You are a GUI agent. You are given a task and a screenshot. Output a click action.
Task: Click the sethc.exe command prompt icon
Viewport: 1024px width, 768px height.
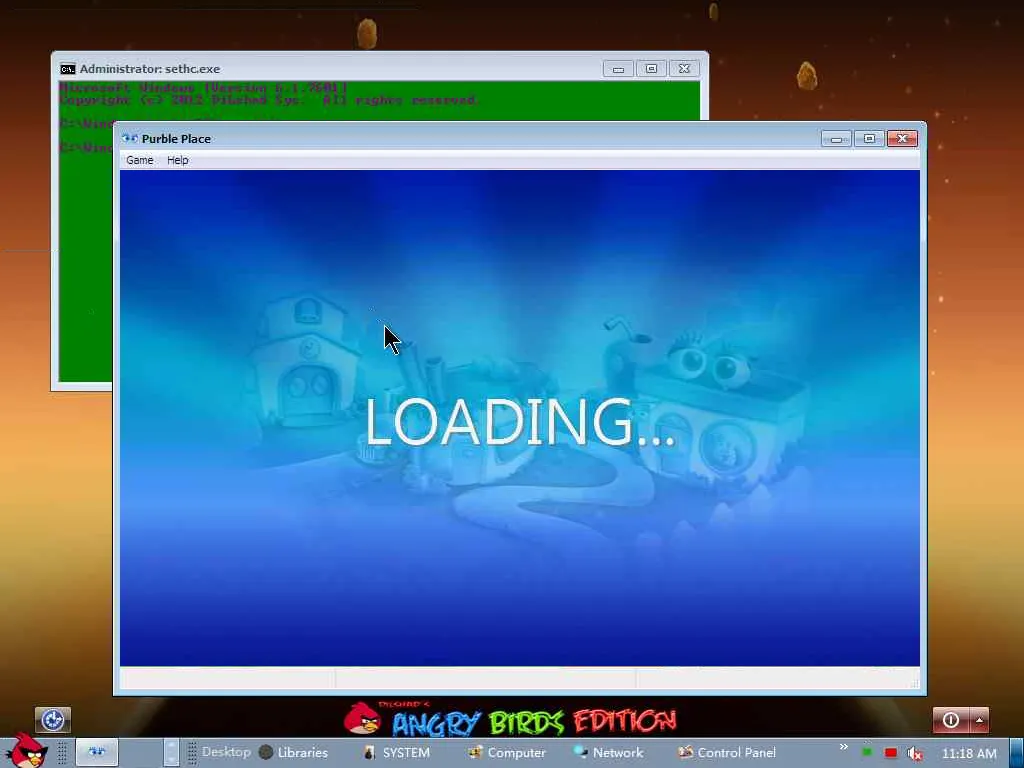(67, 69)
